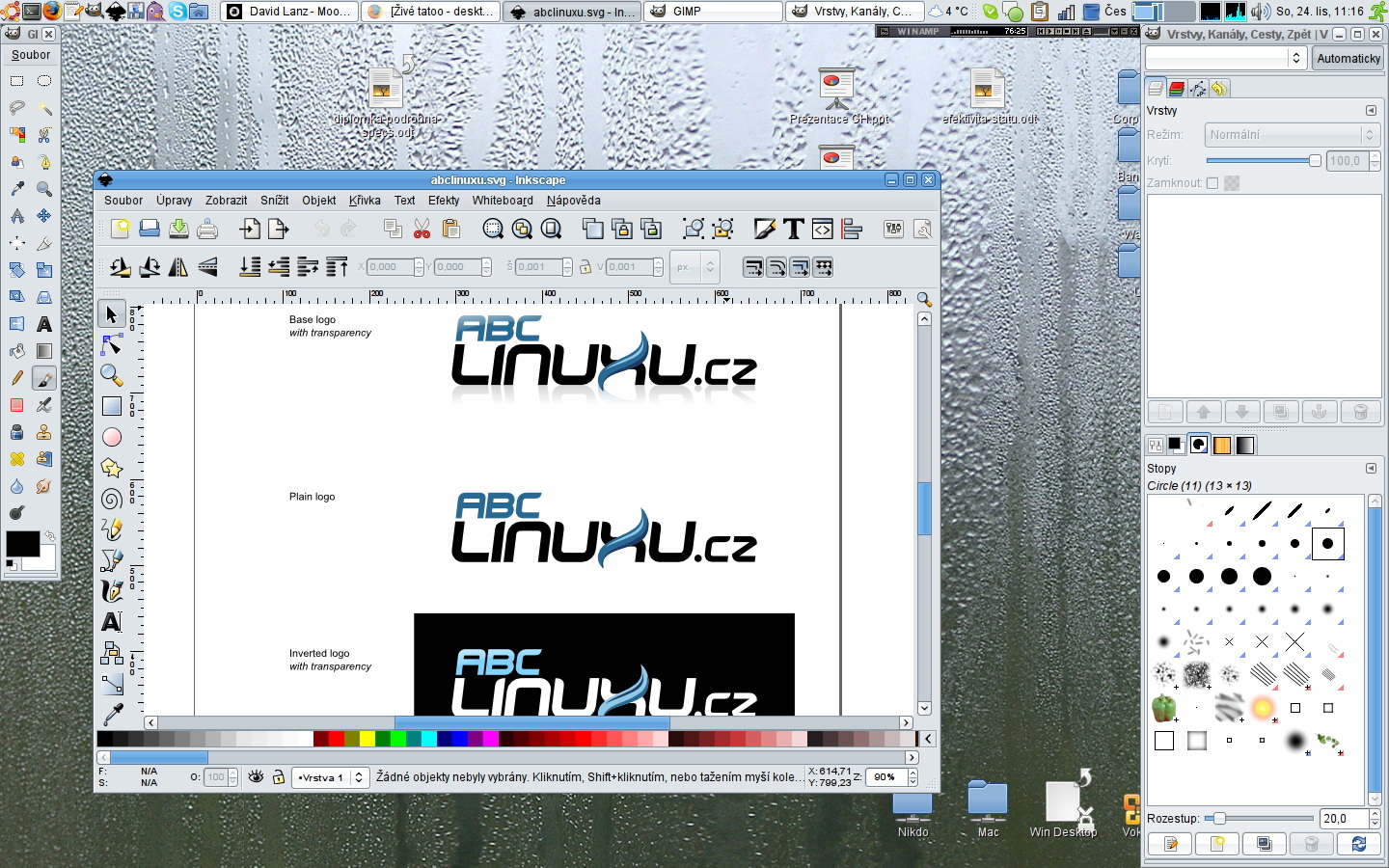This screenshot has height=868, width=1389.
Task: Switch to Patterns tab in GIMP dock
Action: pyautogui.click(x=1222, y=445)
